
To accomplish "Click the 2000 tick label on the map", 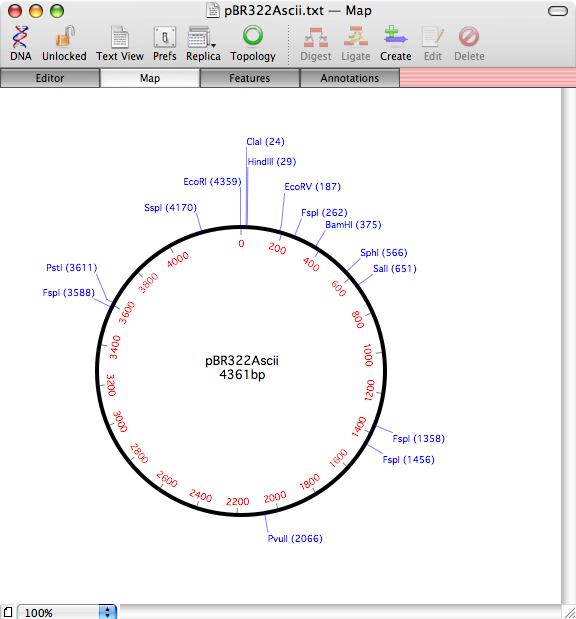I will (275, 497).
